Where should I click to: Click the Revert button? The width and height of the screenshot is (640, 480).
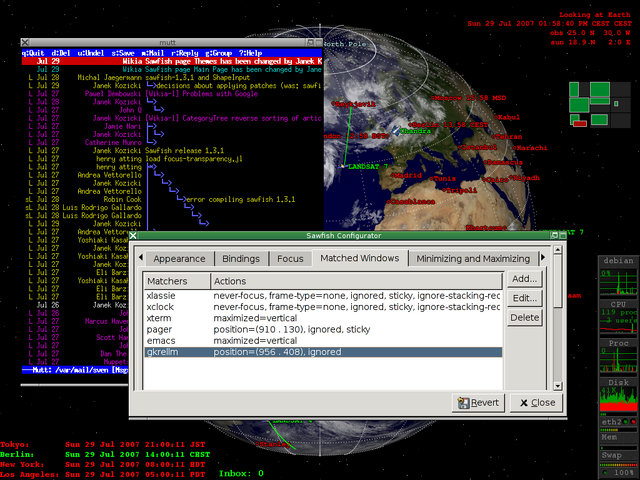point(478,403)
